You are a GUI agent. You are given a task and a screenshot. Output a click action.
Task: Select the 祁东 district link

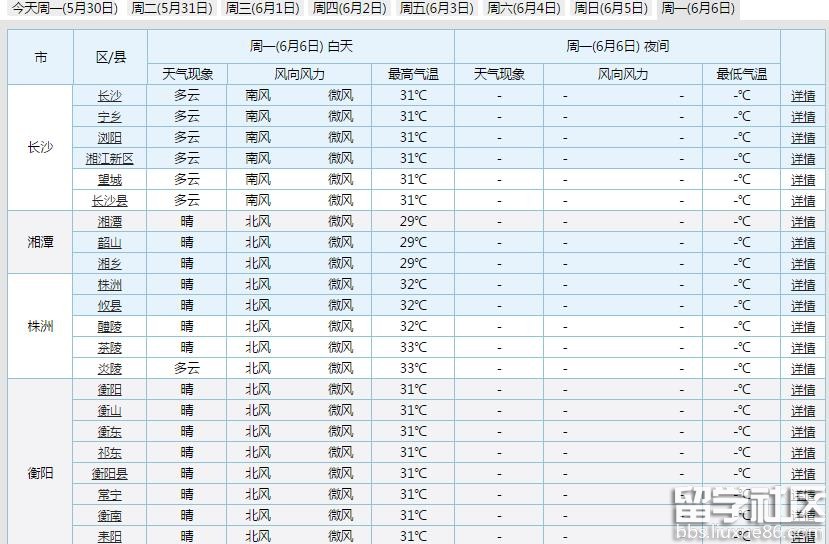pyautogui.click(x=110, y=453)
